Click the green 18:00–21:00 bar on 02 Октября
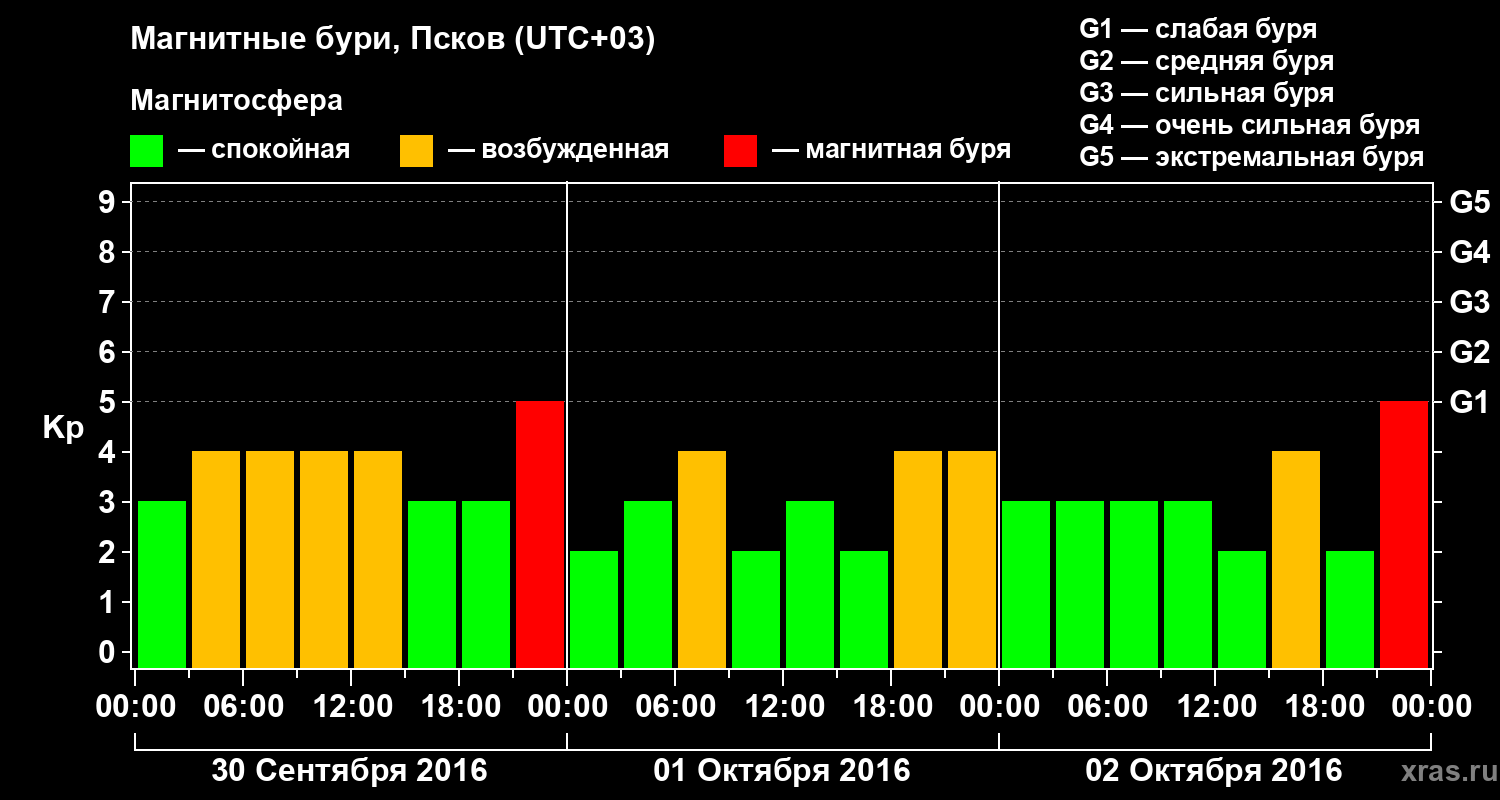This screenshot has height=800, width=1500. (1350, 609)
